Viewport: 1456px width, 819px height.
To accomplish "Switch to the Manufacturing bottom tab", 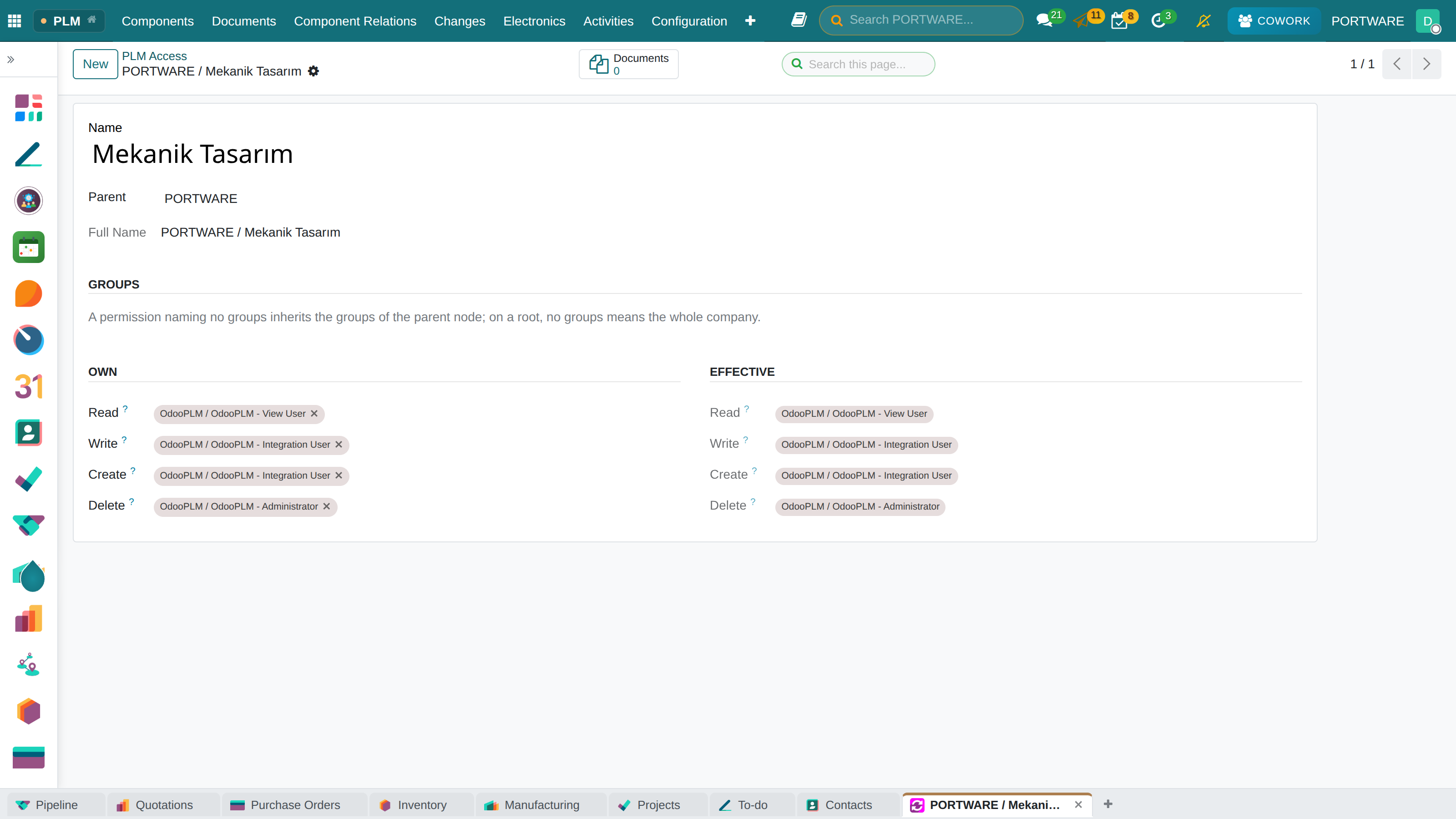I will 541,805.
